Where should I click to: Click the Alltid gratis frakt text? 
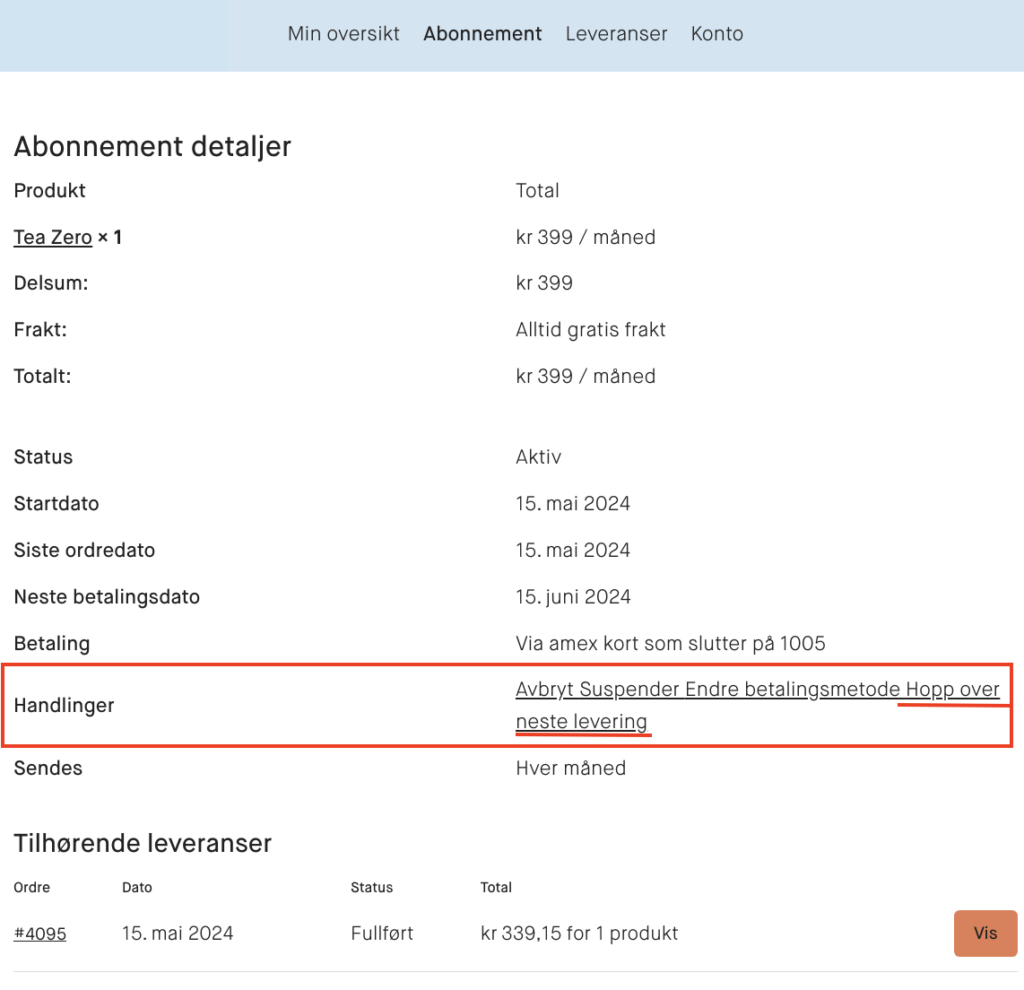[590, 330]
